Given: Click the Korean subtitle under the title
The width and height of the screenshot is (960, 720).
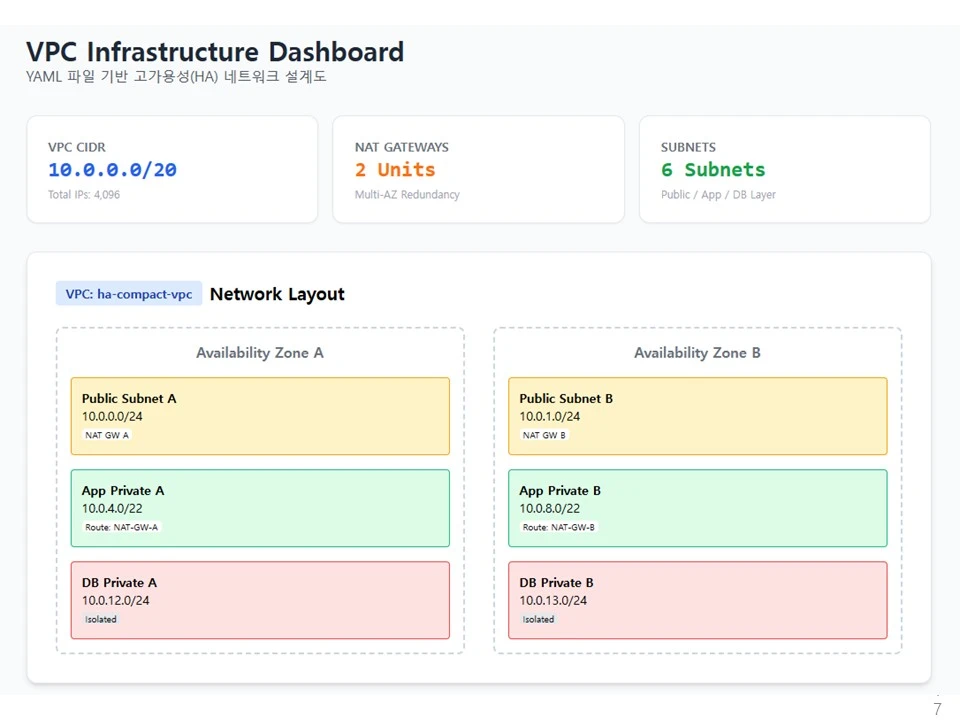Looking at the screenshot, I should 176,77.
